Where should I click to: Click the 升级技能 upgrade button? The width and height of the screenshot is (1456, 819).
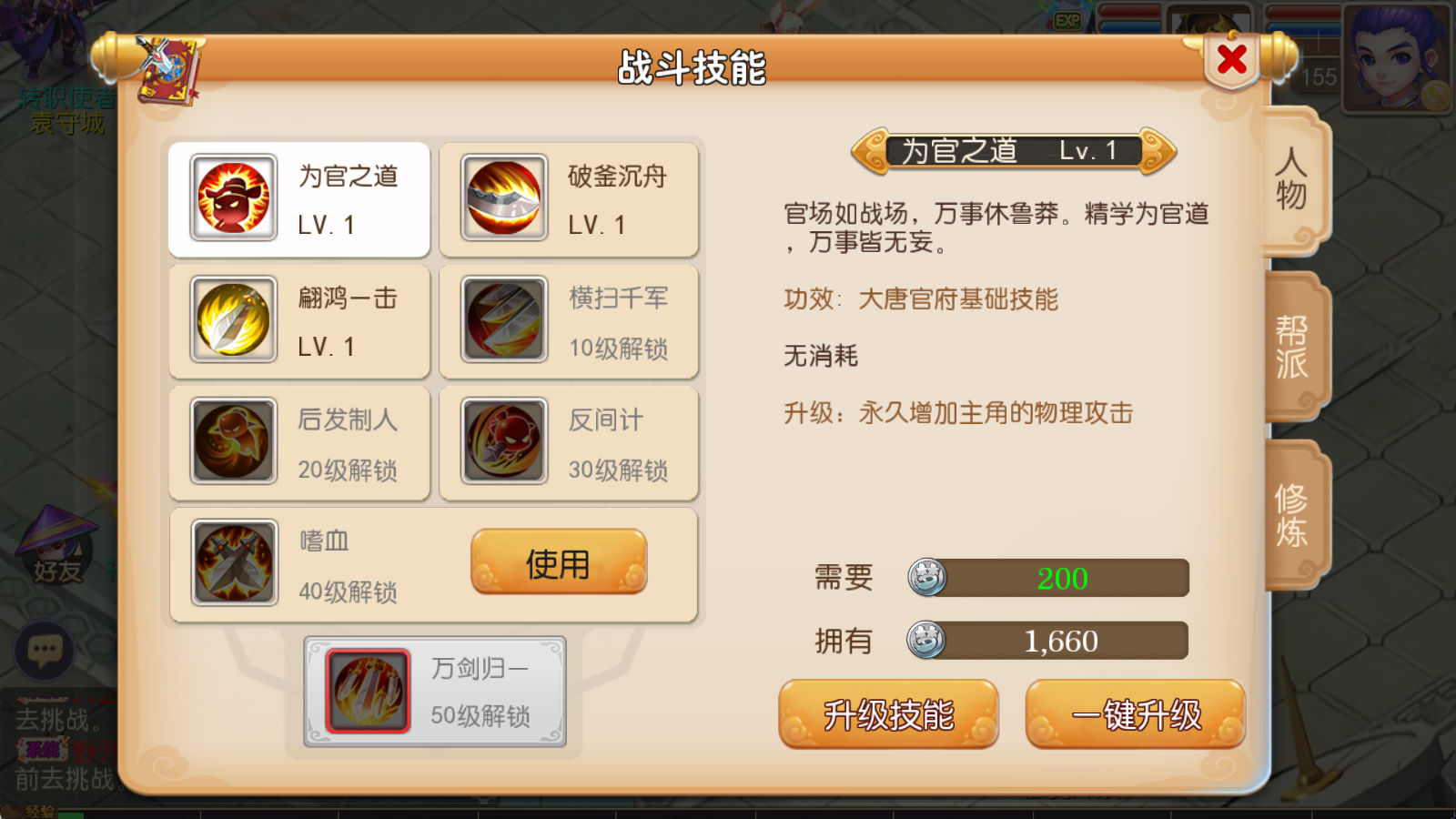click(888, 714)
